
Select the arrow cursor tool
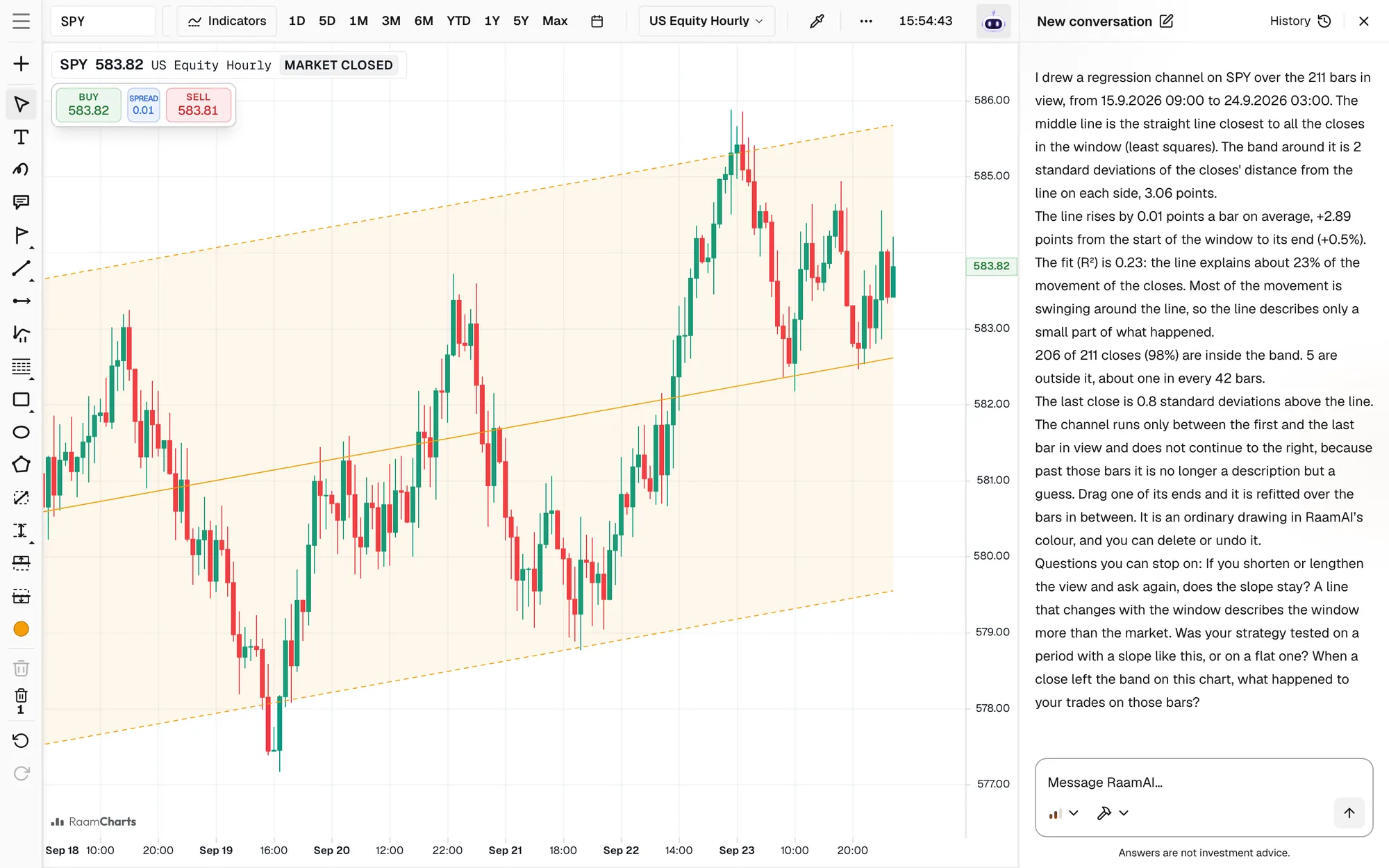(21, 104)
